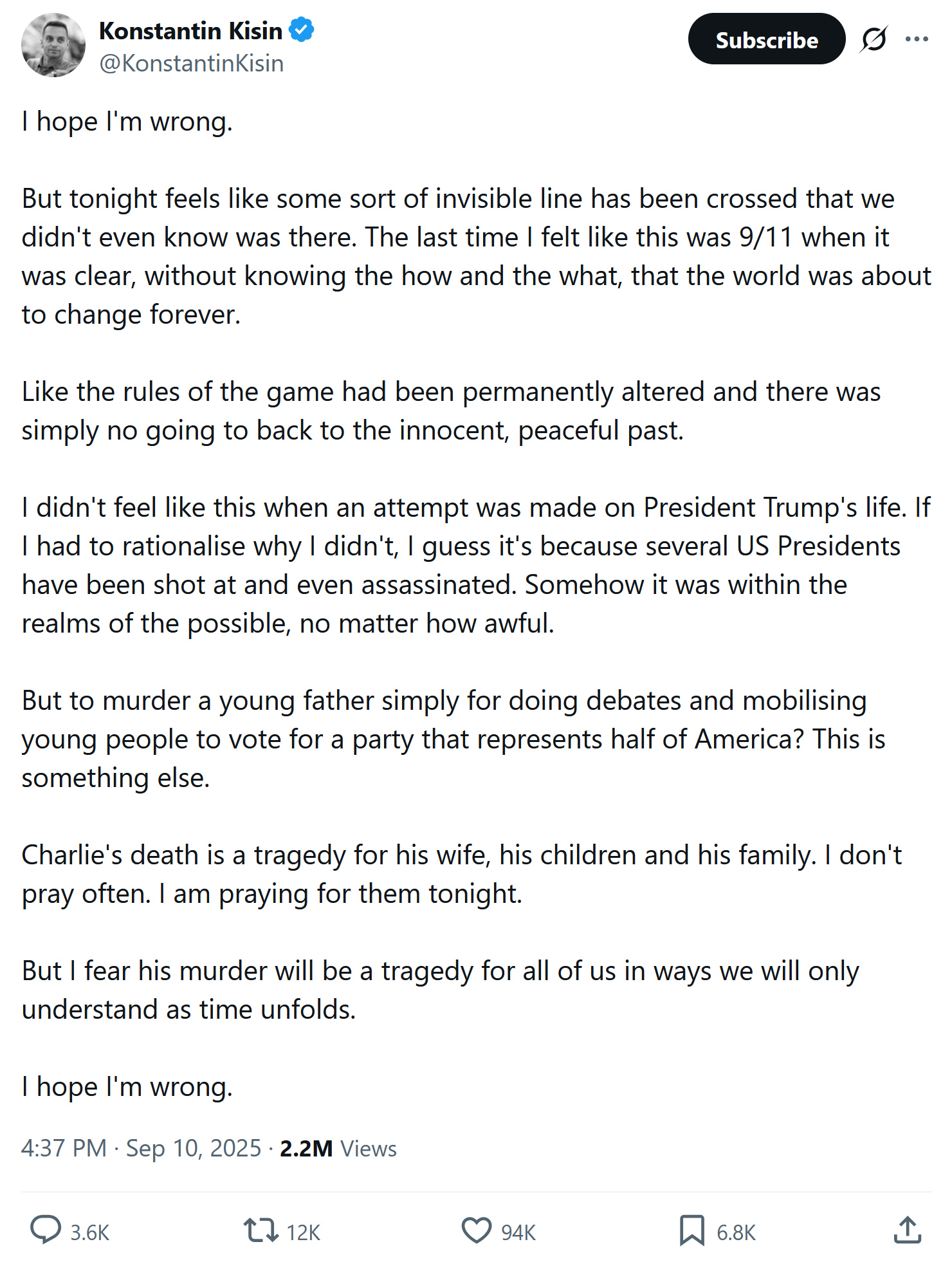Click the paragraph starting "Charlie's death"
Image resolution: width=952 pixels, height=1262 pixels.
tap(461, 874)
